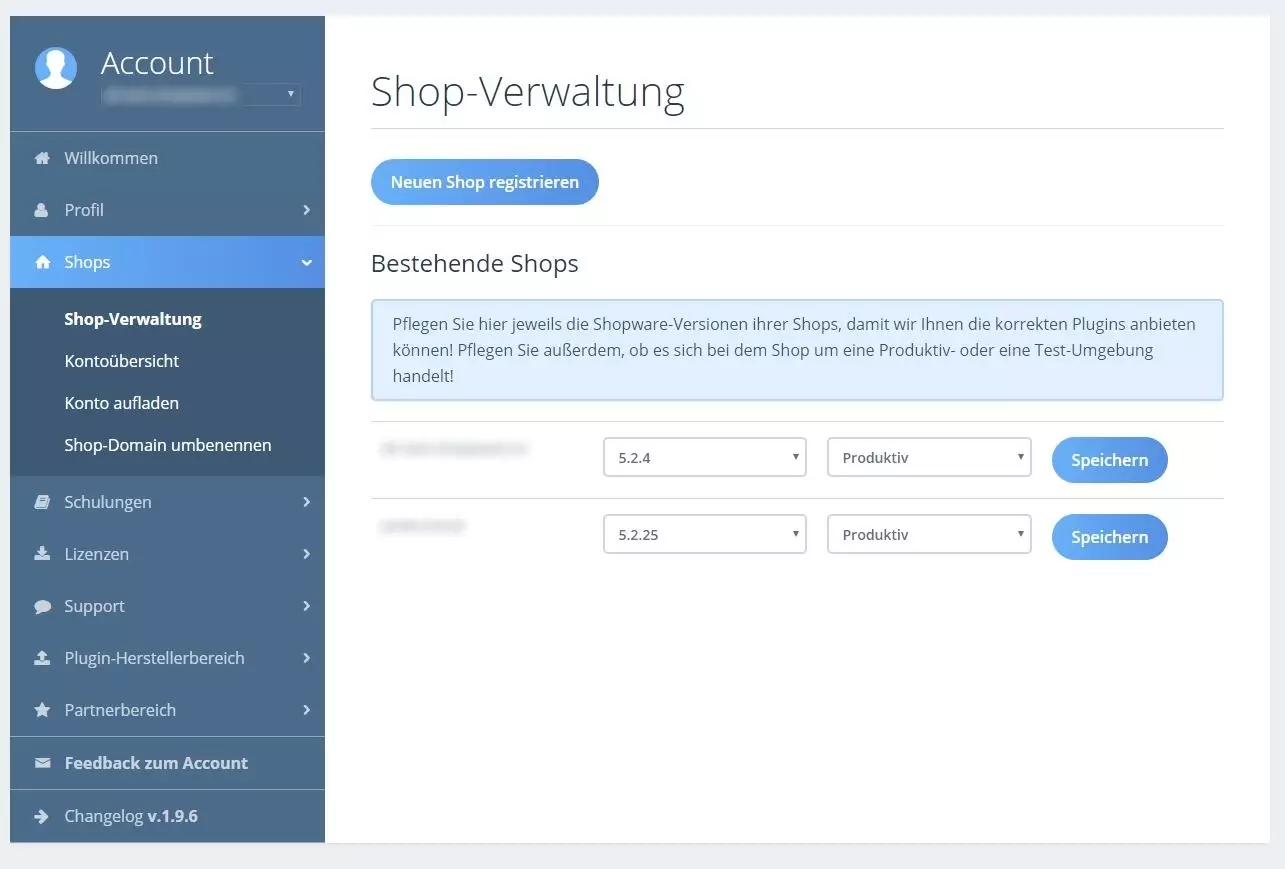Image resolution: width=1285 pixels, height=869 pixels.
Task: Open the 5.2.25 version dropdown
Action: tap(704, 535)
